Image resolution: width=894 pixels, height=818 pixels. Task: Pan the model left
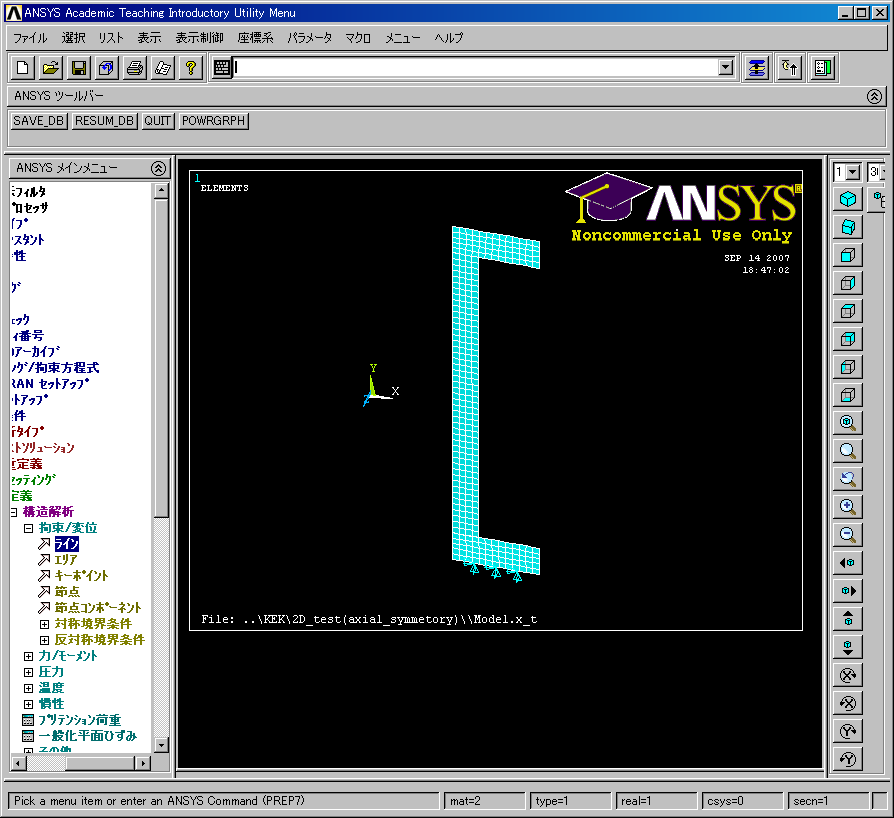[x=848, y=563]
